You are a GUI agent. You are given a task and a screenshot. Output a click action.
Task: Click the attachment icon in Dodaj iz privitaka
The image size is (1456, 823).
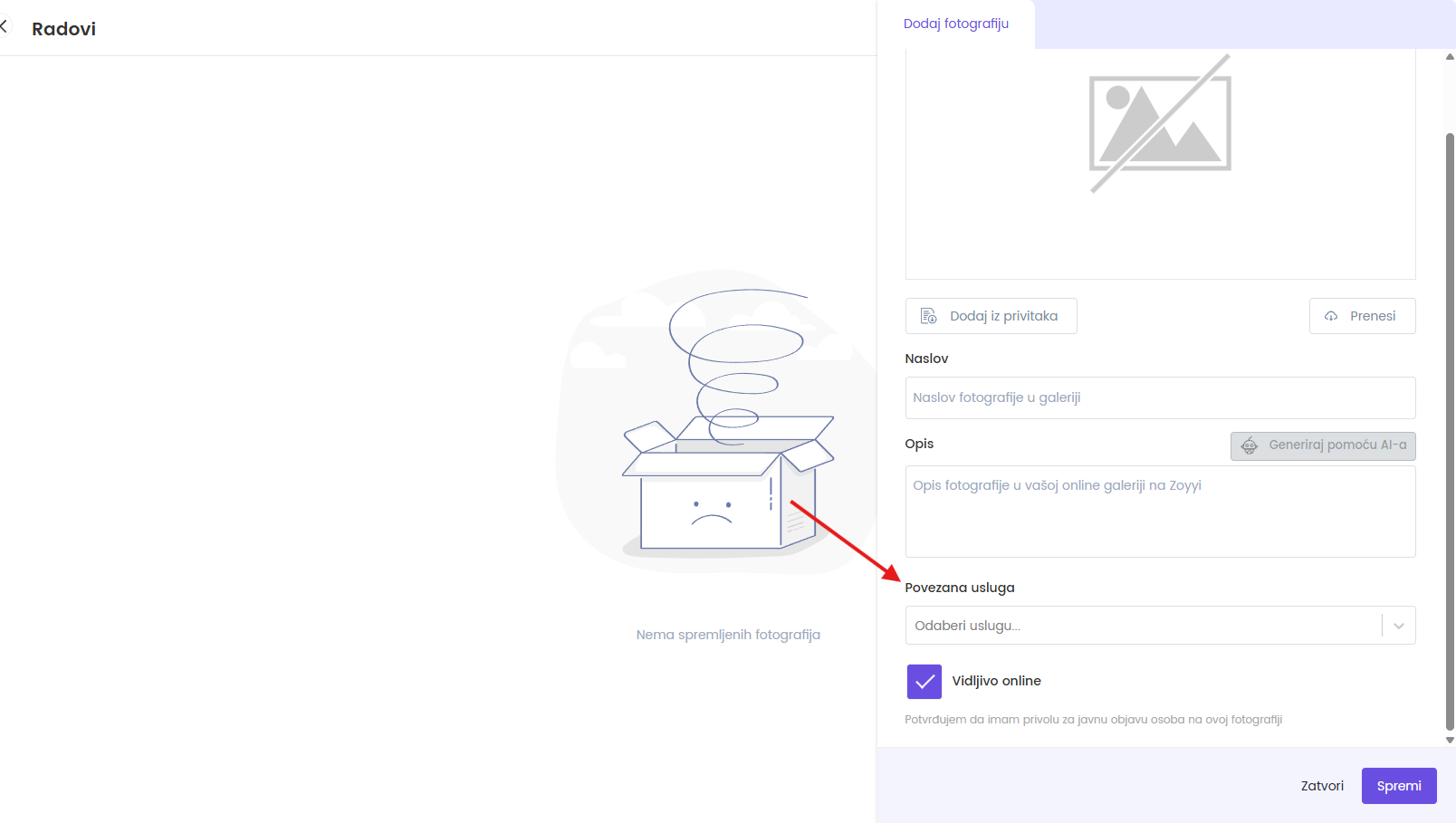tap(928, 316)
